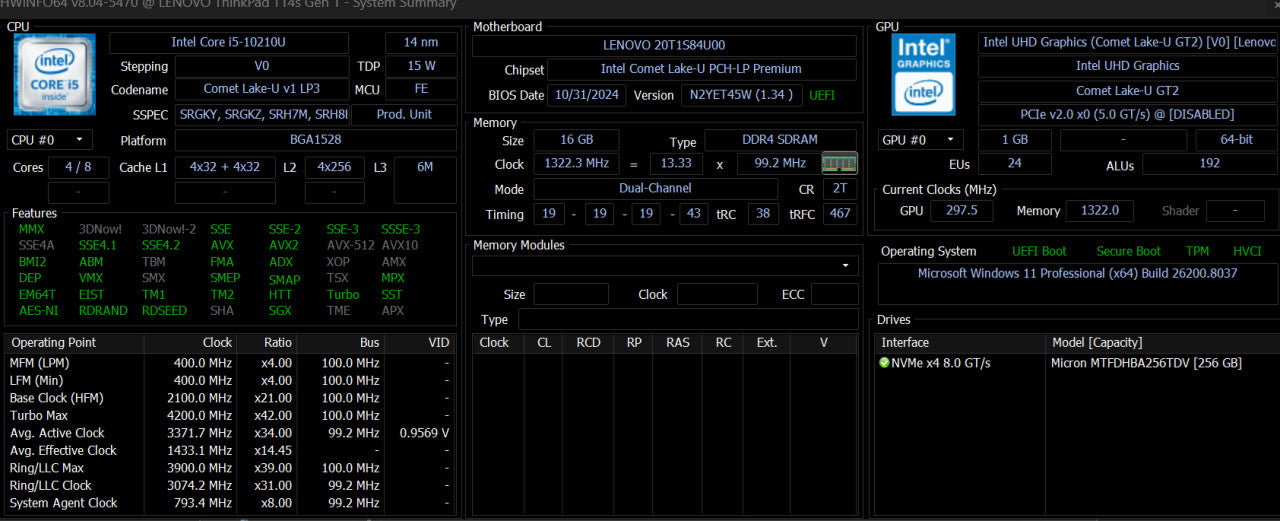Click the Interface column header in Drives
Viewport: 1280px width, 521px height.
pos(960,343)
